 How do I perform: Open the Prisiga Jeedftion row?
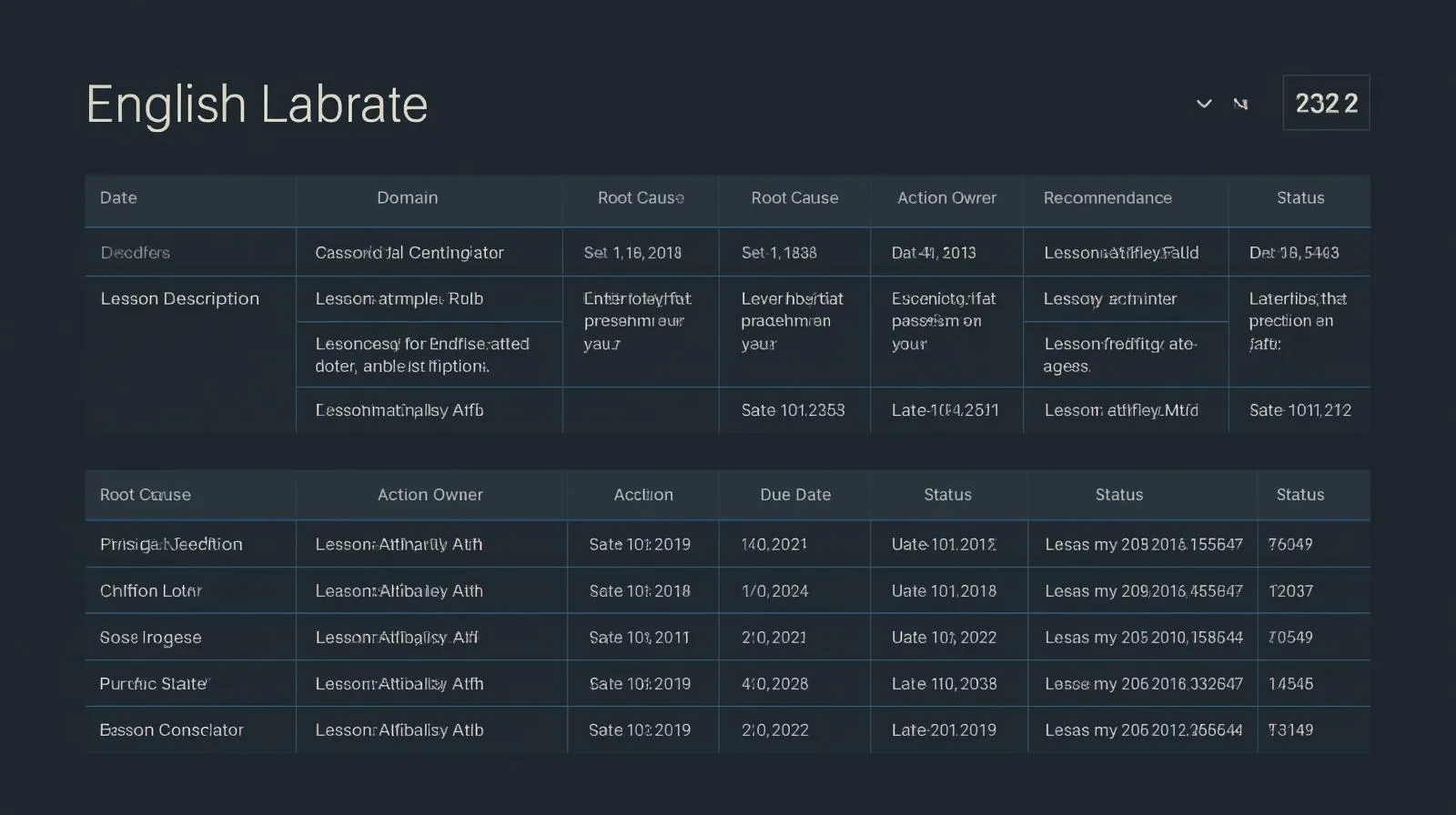[x=171, y=545]
